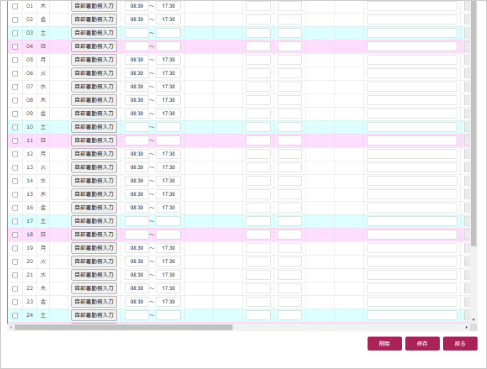
Task: Click the horizontal scrollbar thumb under the table
Action: [x=124, y=327]
